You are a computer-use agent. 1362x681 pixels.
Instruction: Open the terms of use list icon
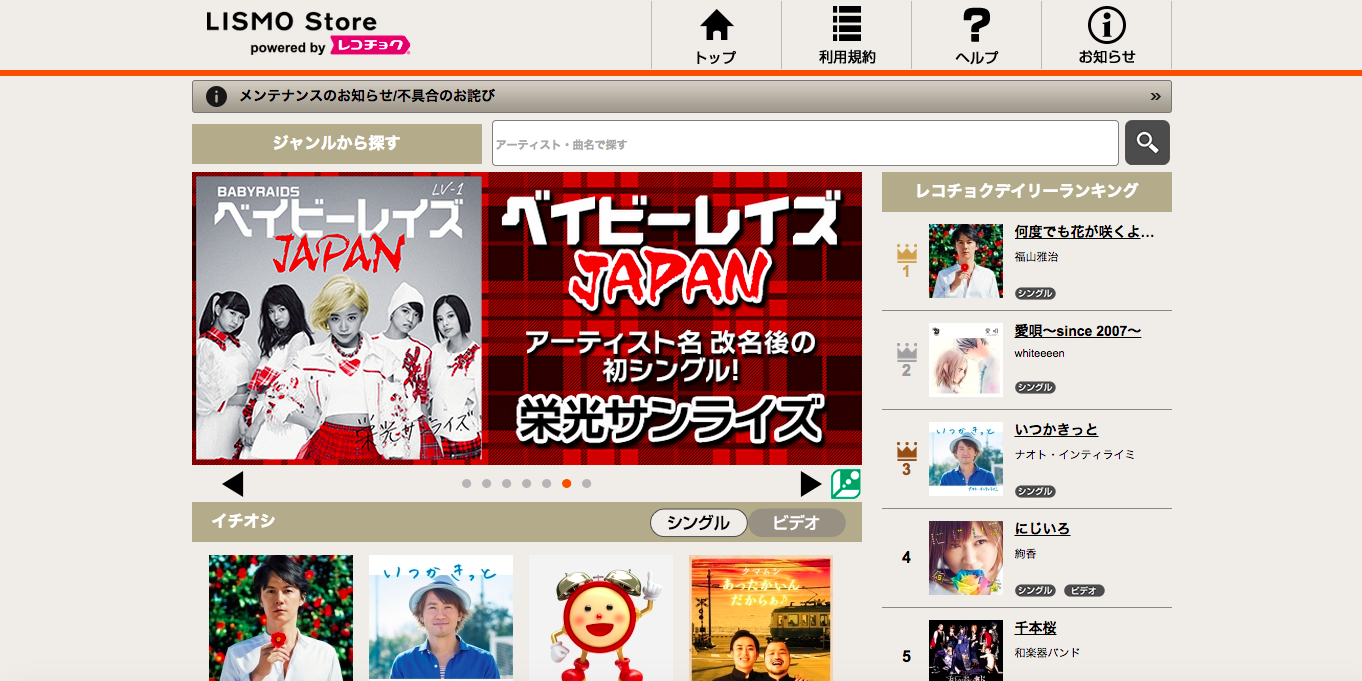846,26
